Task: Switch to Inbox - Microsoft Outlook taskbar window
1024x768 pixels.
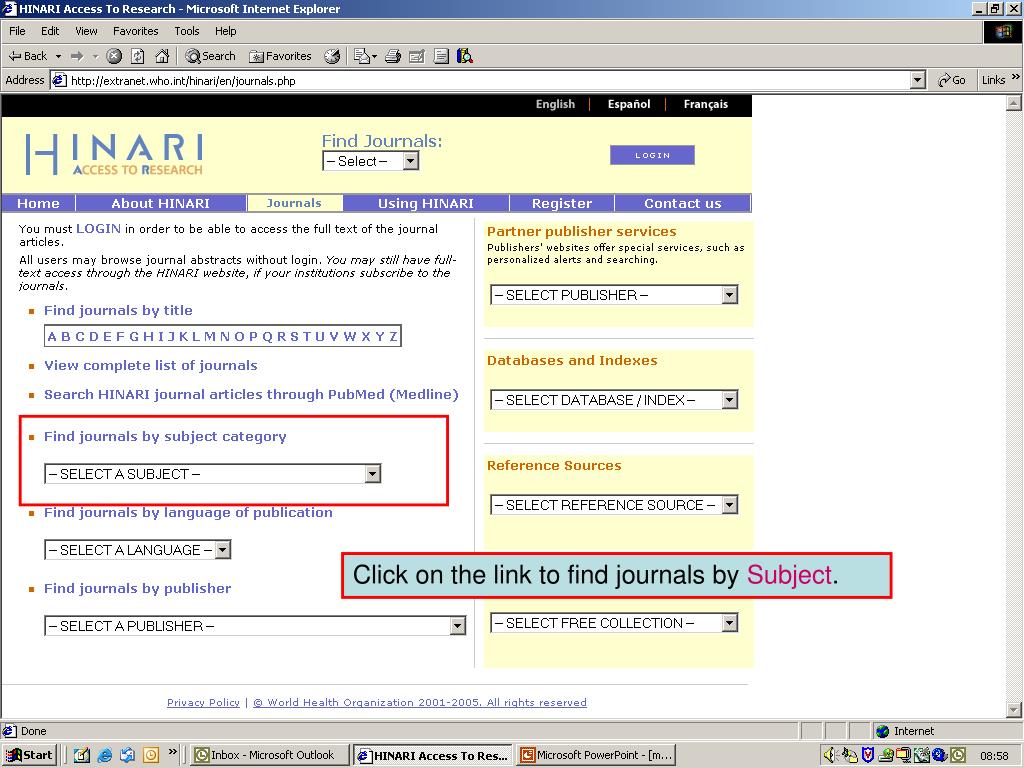Action: tap(269, 755)
